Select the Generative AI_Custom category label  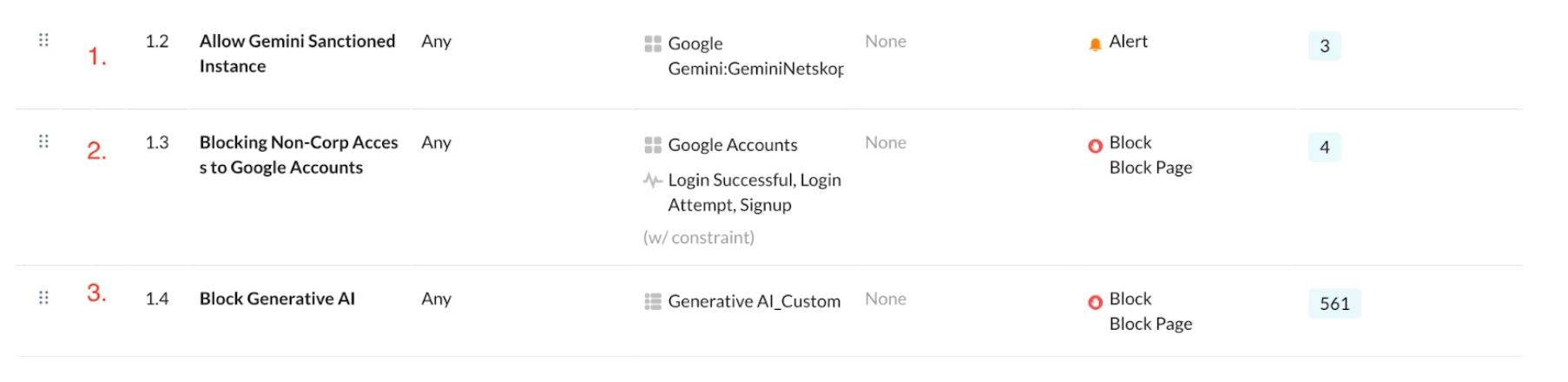click(754, 301)
